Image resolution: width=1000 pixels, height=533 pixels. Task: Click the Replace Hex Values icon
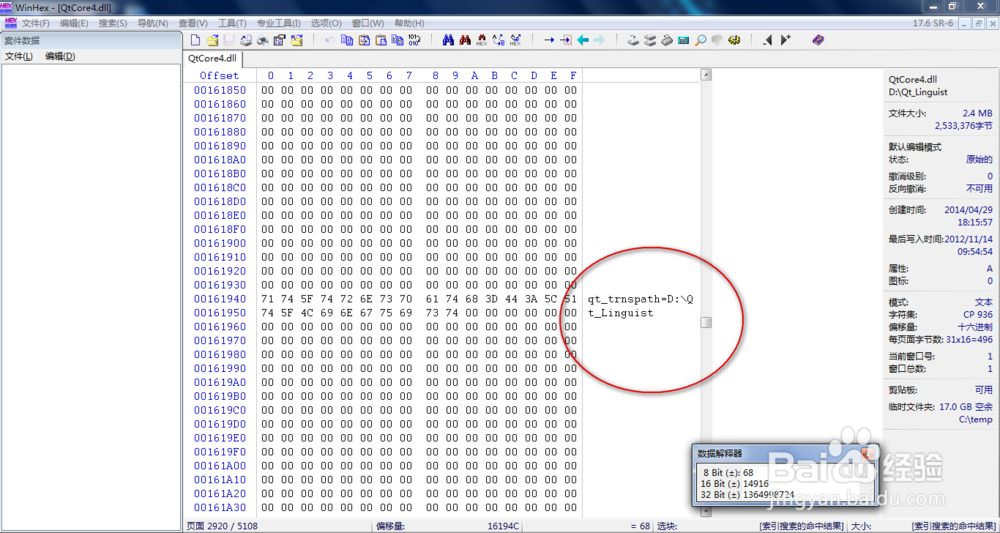point(515,40)
